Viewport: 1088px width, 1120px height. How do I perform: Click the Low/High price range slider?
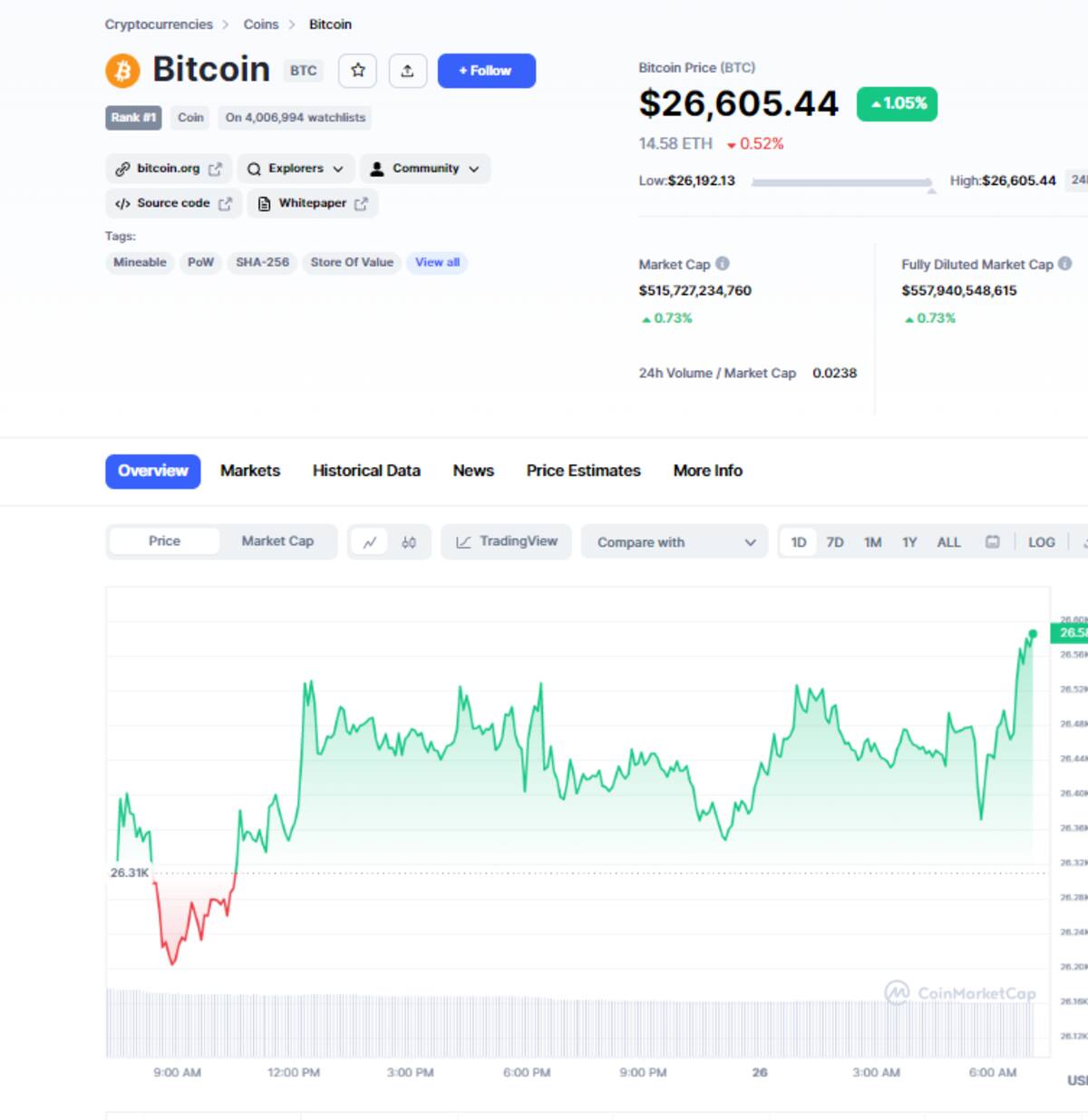click(x=841, y=183)
